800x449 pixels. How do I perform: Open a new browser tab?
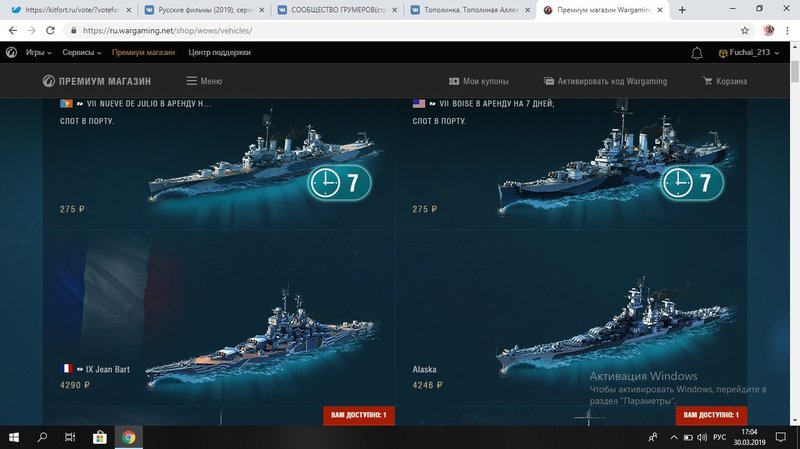682,10
